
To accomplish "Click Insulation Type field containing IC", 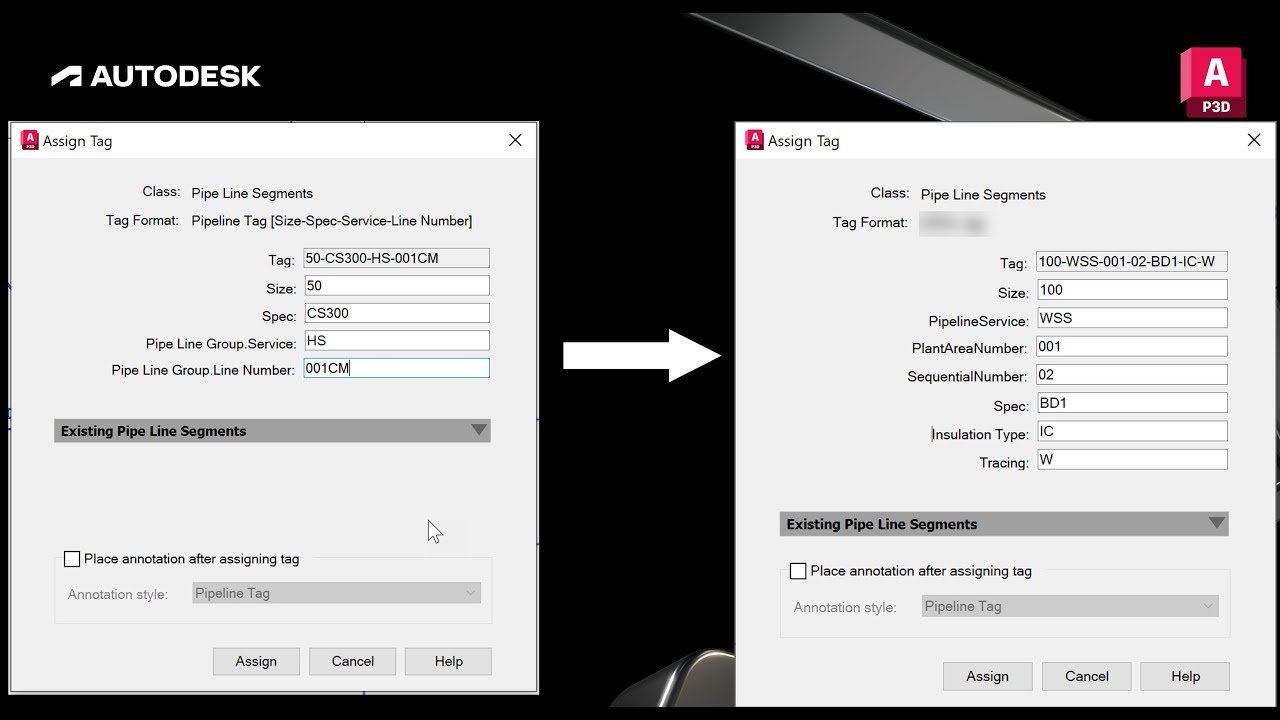I will [1132, 431].
